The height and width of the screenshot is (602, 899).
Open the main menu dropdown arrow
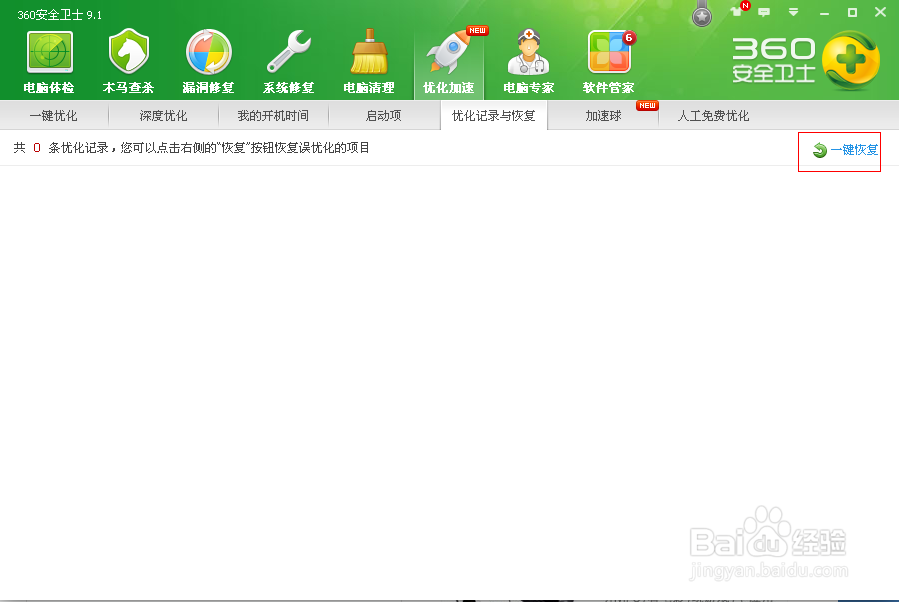click(x=794, y=11)
